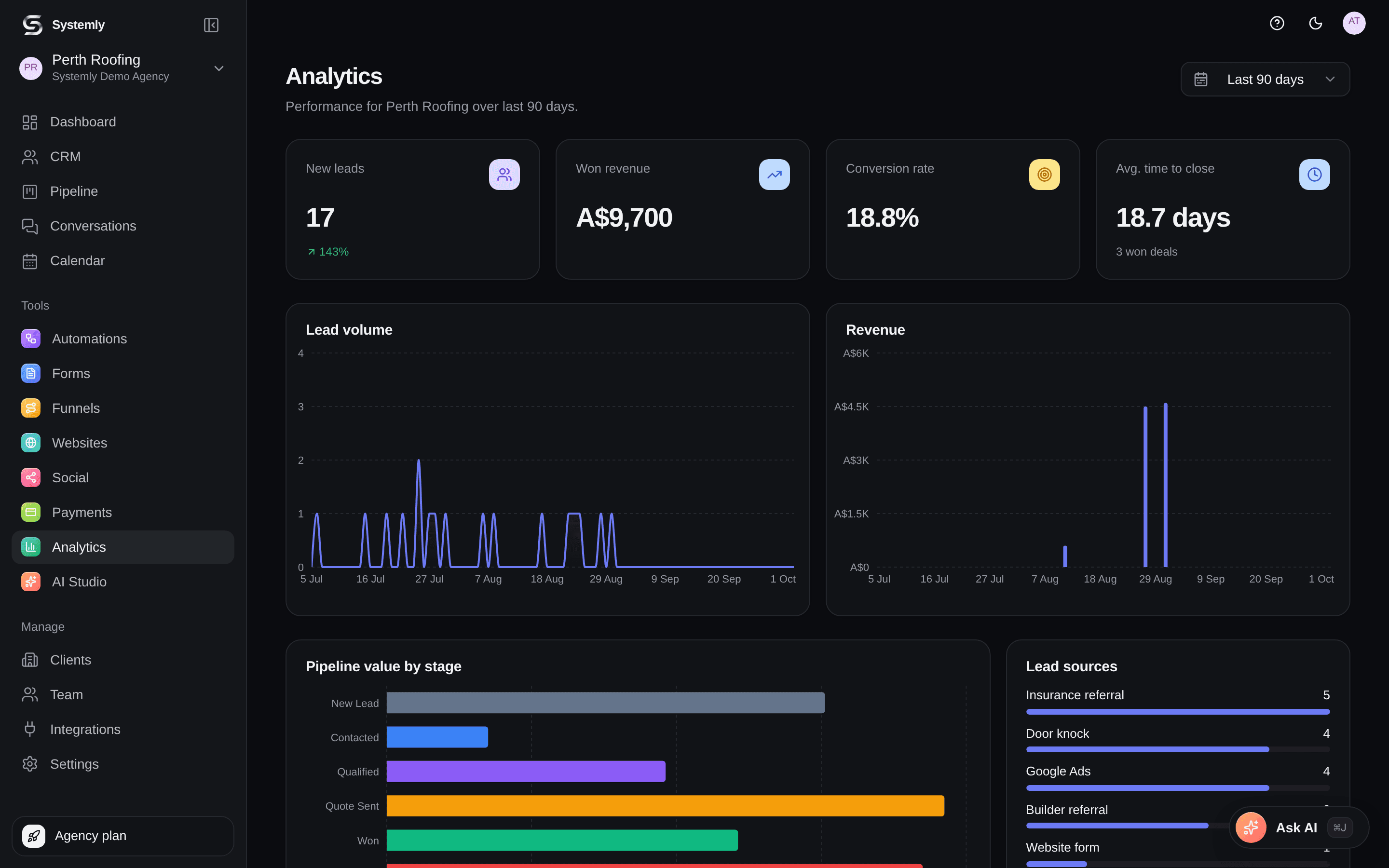Click the 3 won deals text
Screen dimensions: 1389x868
pyautogui.click(x=1146, y=251)
